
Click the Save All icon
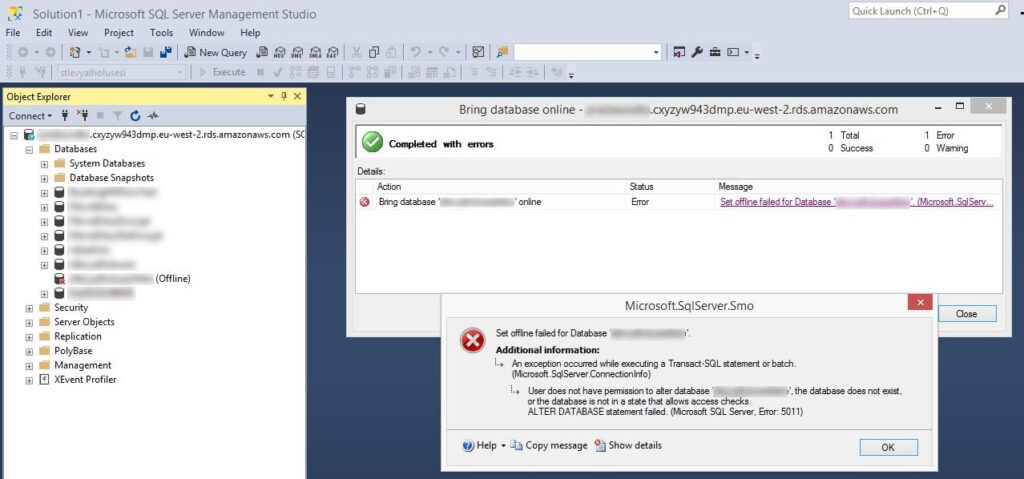coord(166,52)
